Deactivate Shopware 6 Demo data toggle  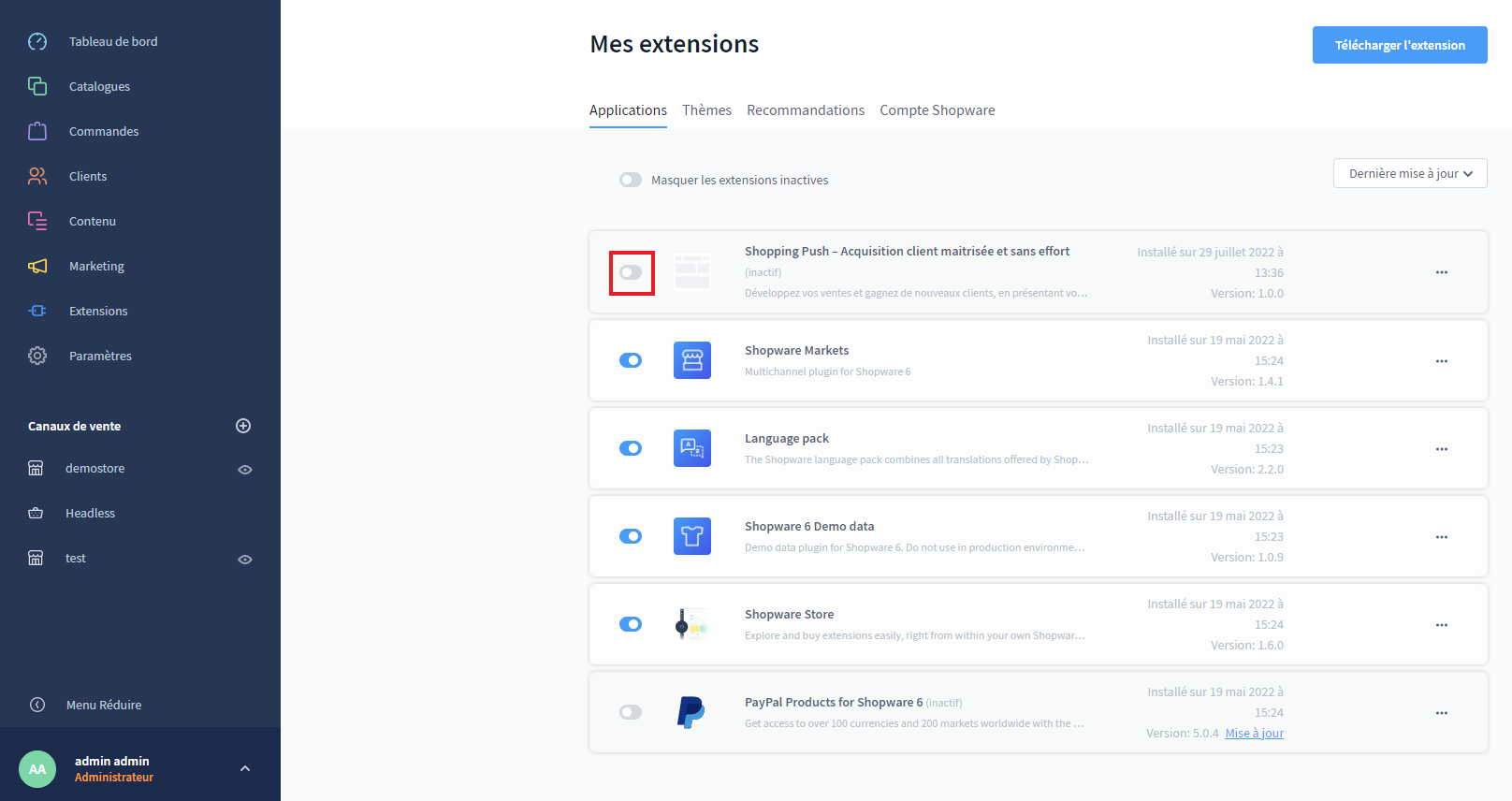pyautogui.click(x=631, y=536)
